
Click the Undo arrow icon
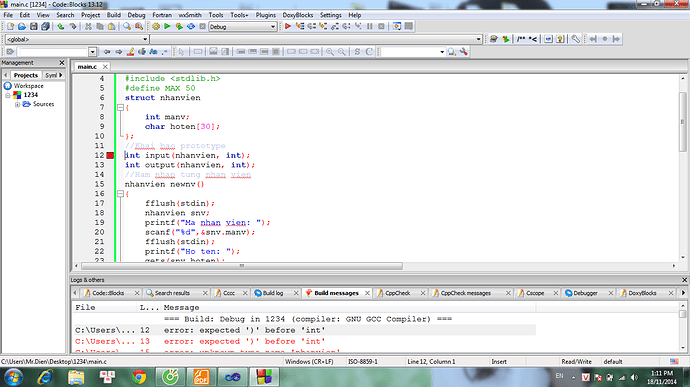click(61, 27)
